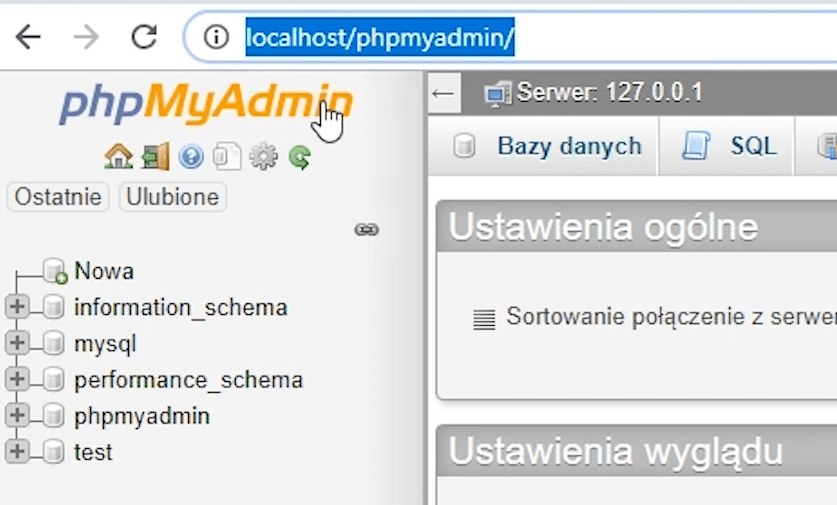Open the phpmyadmin database

point(142,417)
